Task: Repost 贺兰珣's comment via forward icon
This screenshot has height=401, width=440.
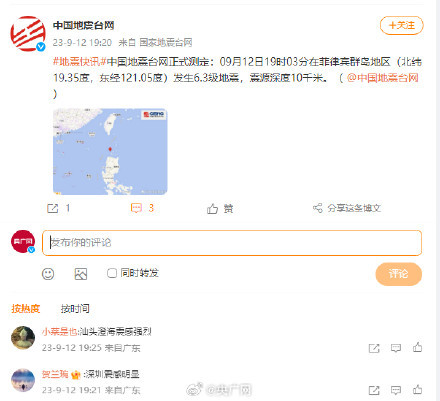Action: coord(374,390)
